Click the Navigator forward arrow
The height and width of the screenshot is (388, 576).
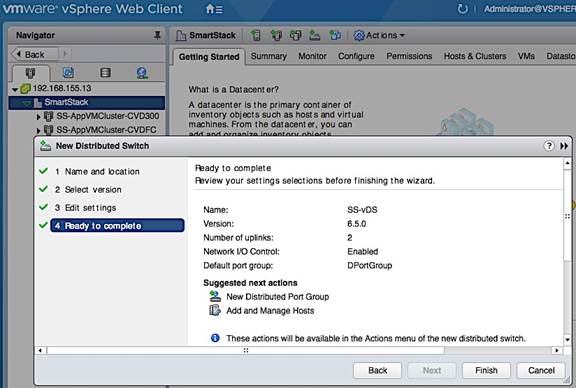(65, 54)
